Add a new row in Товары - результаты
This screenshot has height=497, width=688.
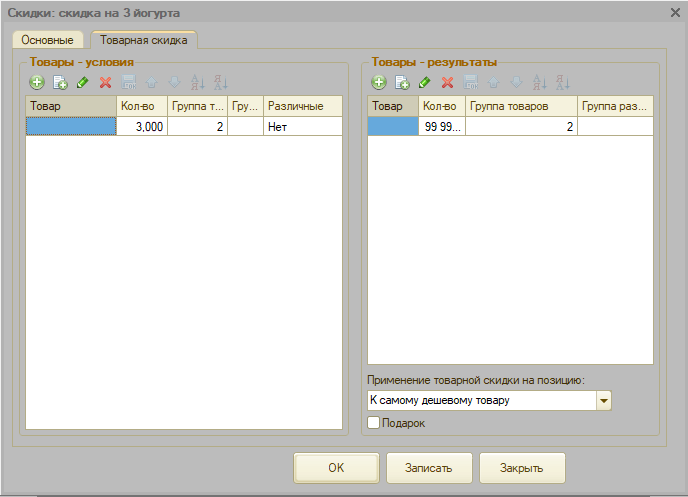(379, 82)
